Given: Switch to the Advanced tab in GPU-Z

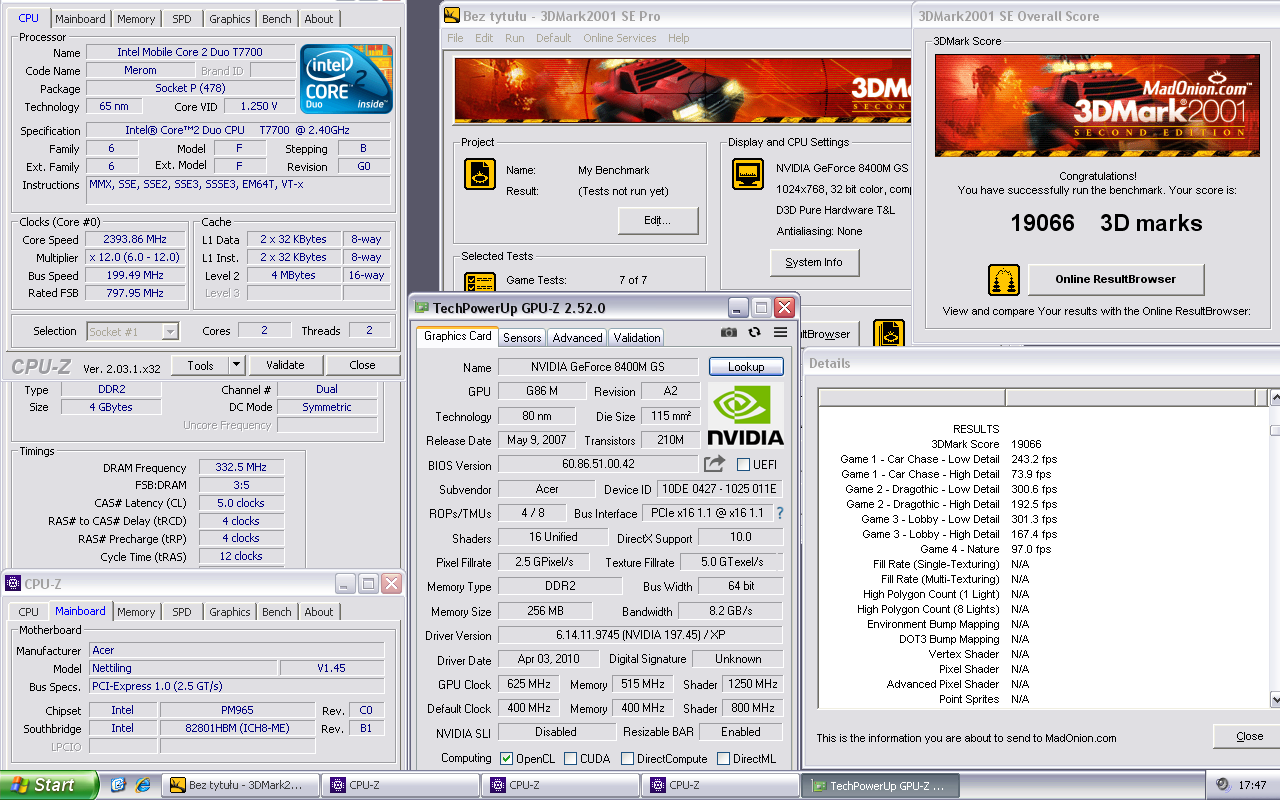Looking at the screenshot, I should coord(577,337).
